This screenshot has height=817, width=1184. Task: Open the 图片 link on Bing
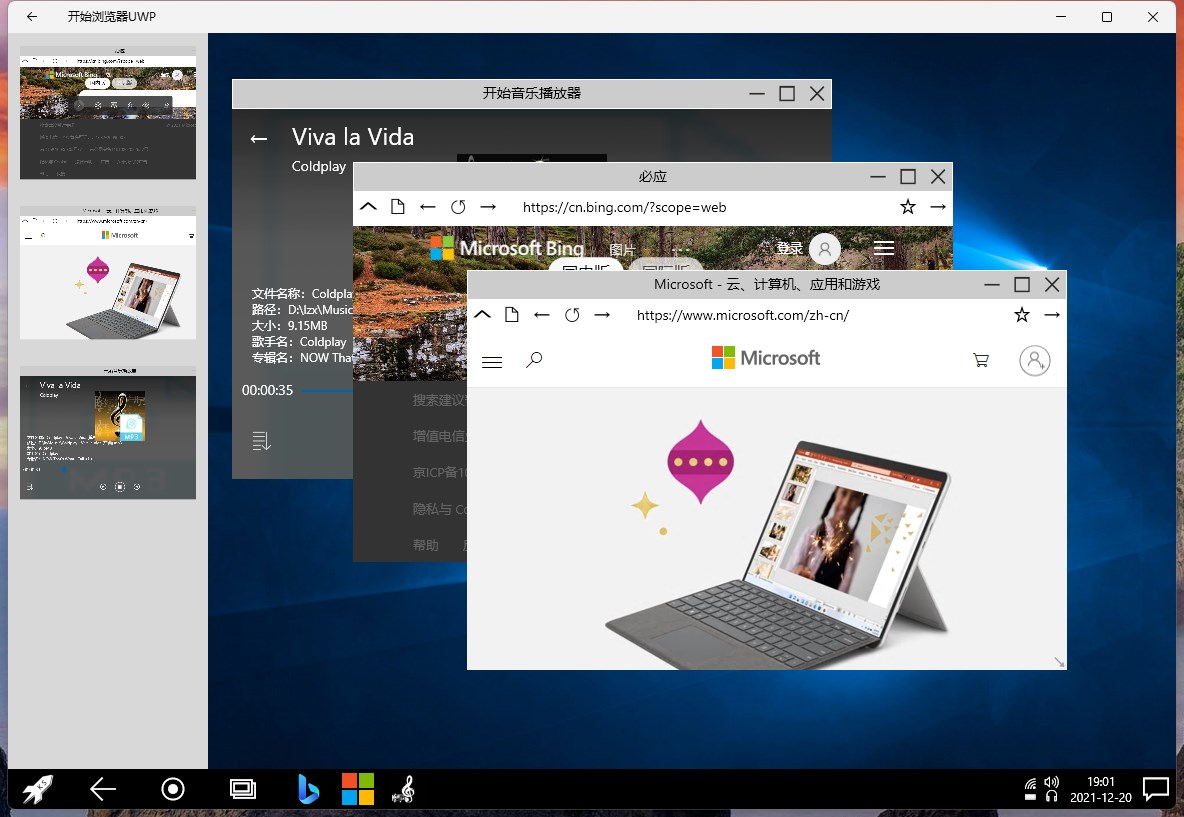[x=622, y=250]
